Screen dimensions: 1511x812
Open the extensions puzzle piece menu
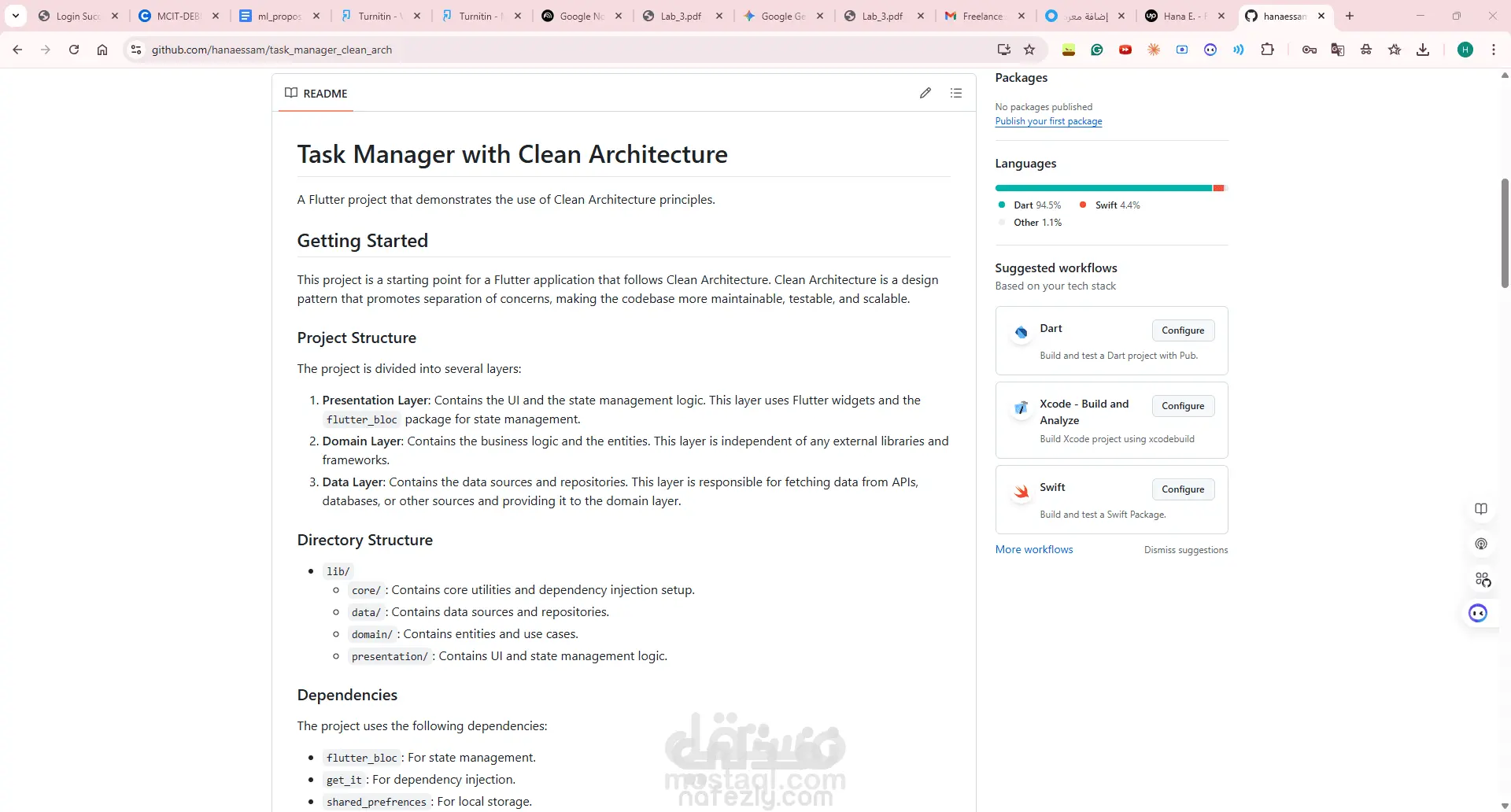click(x=1267, y=50)
